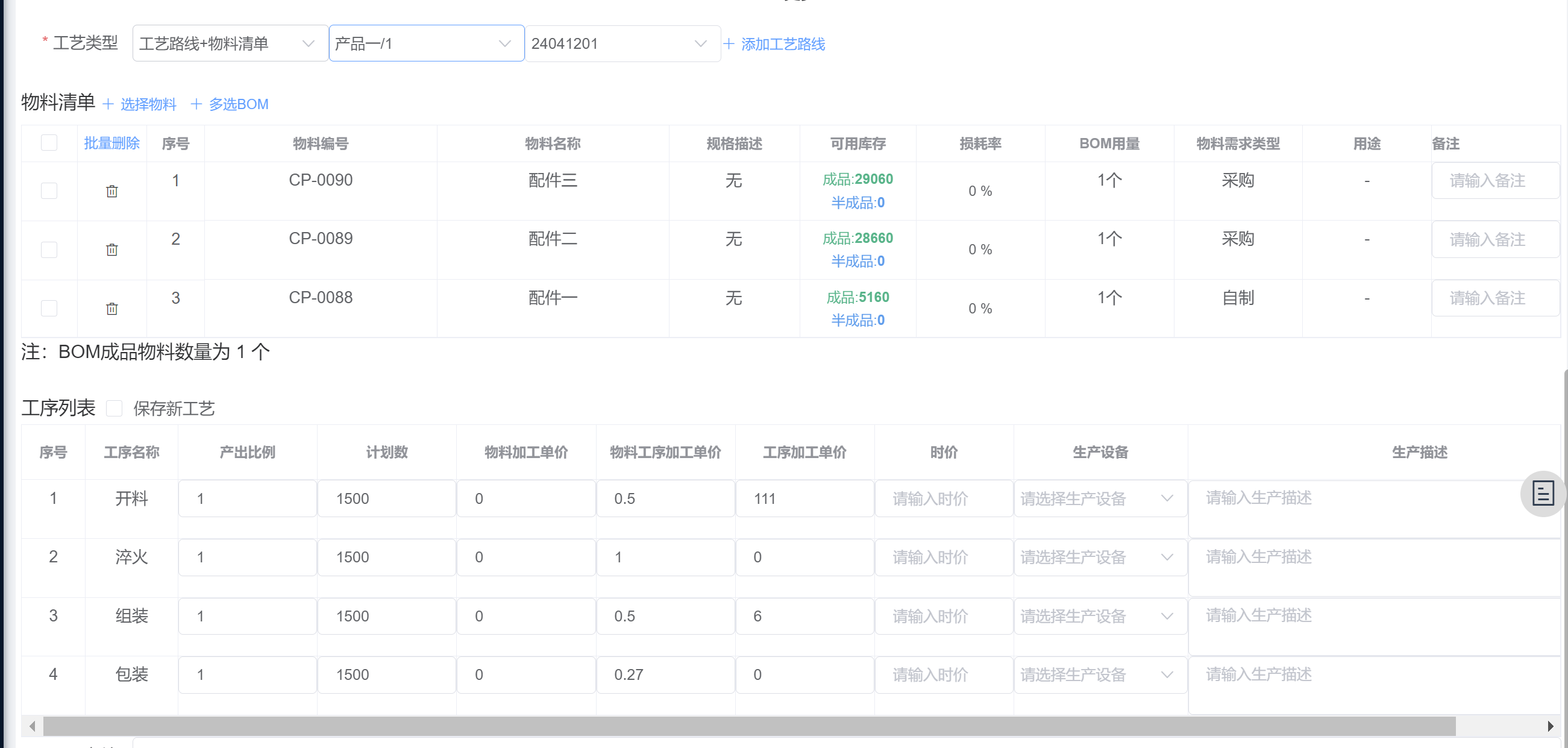Image resolution: width=1568 pixels, height=748 pixels.
Task: Click material number CP-0090
Action: tap(321, 180)
